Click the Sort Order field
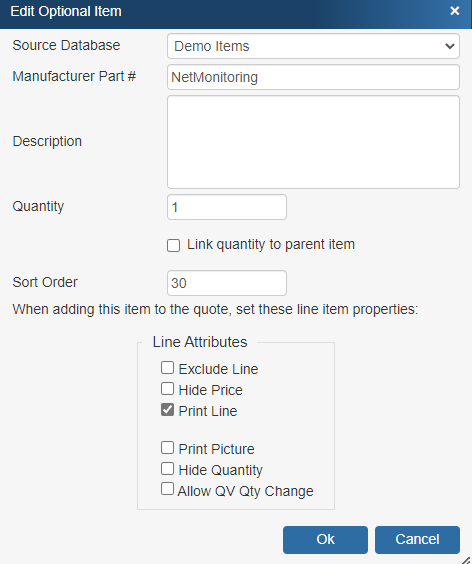This screenshot has width=472, height=564. (x=227, y=283)
